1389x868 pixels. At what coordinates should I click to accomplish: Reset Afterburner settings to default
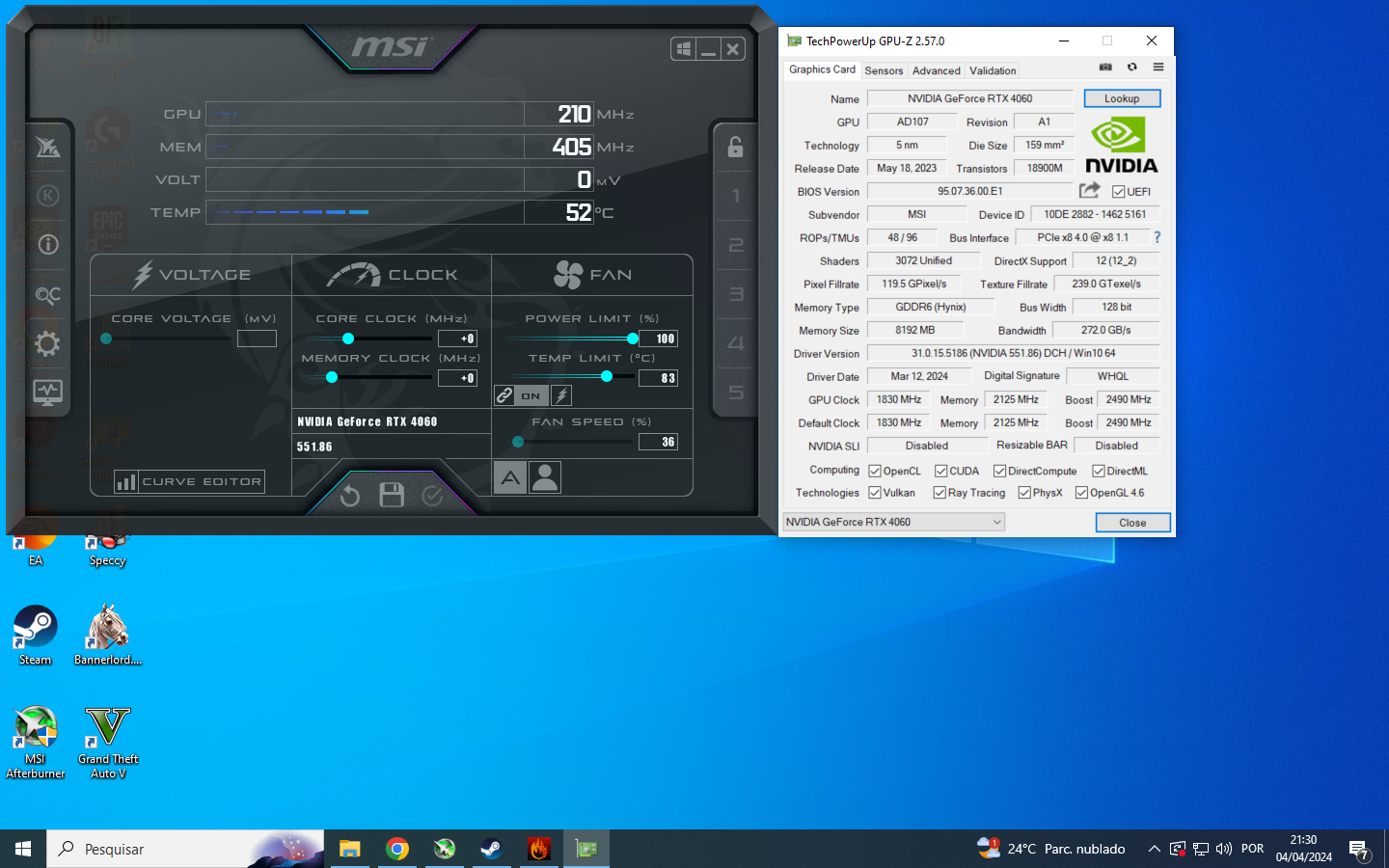point(350,496)
